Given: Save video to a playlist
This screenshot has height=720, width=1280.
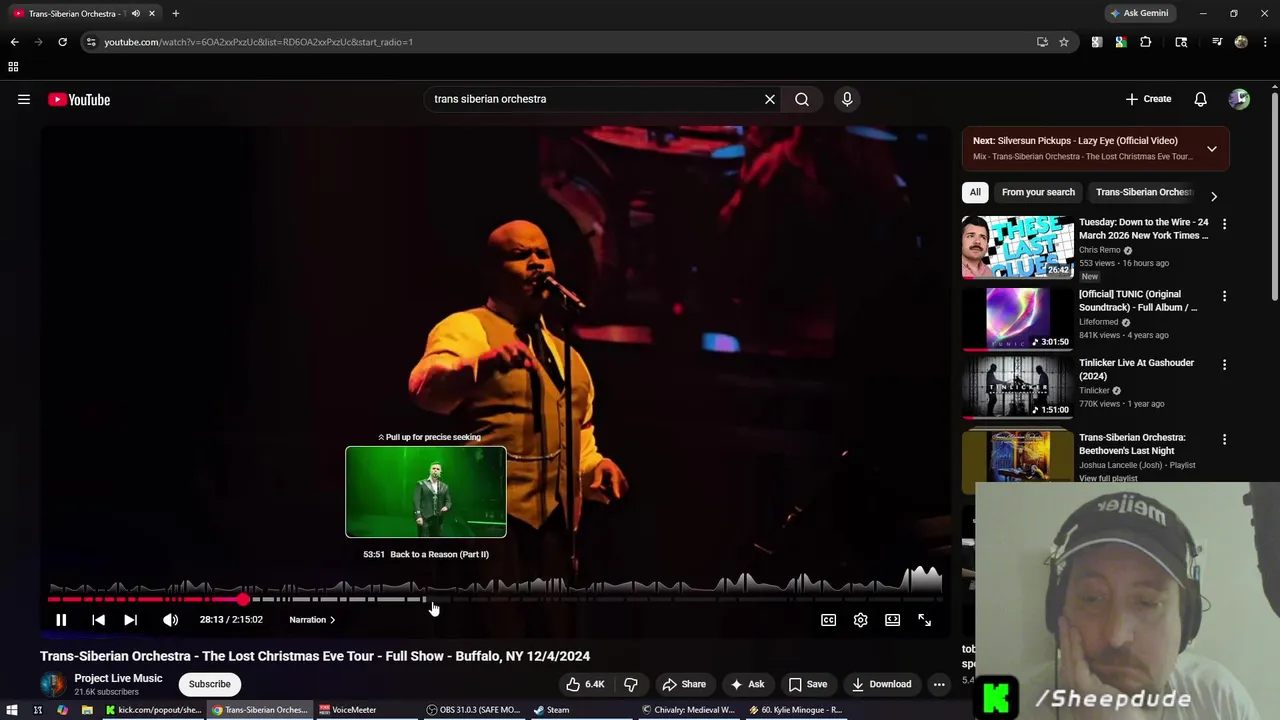Looking at the screenshot, I should coord(808,684).
